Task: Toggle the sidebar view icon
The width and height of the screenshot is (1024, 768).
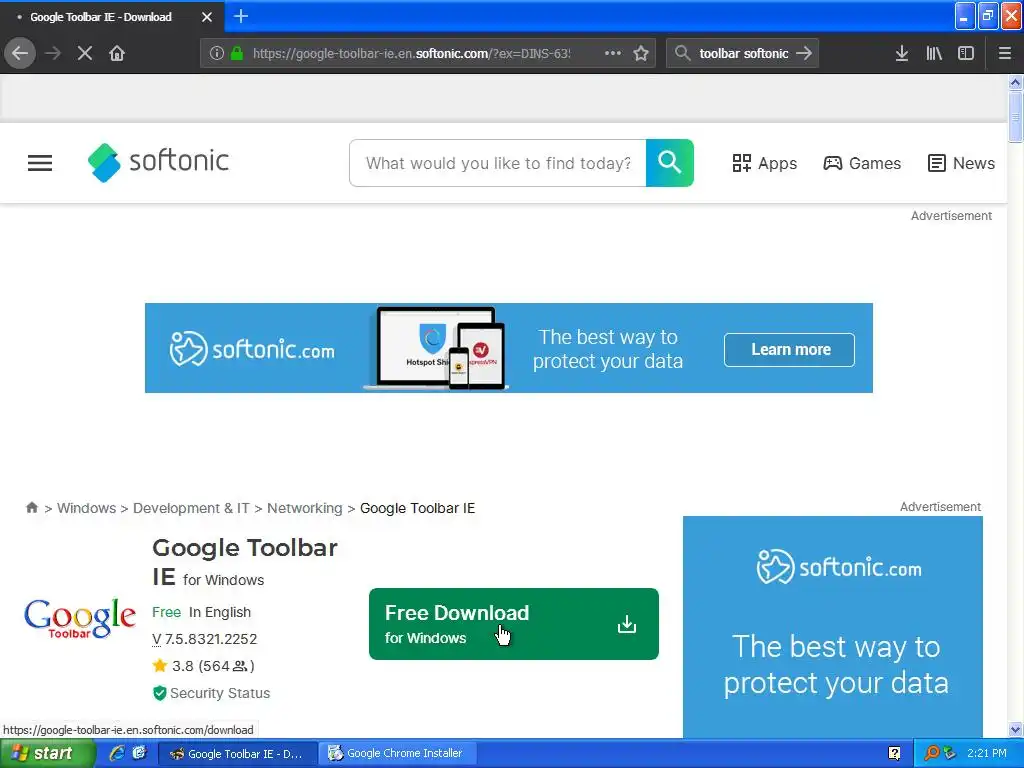Action: click(x=966, y=54)
